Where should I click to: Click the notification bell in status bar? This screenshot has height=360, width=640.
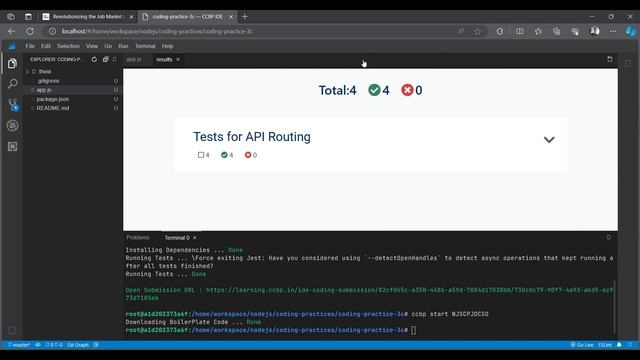click(x=619, y=345)
